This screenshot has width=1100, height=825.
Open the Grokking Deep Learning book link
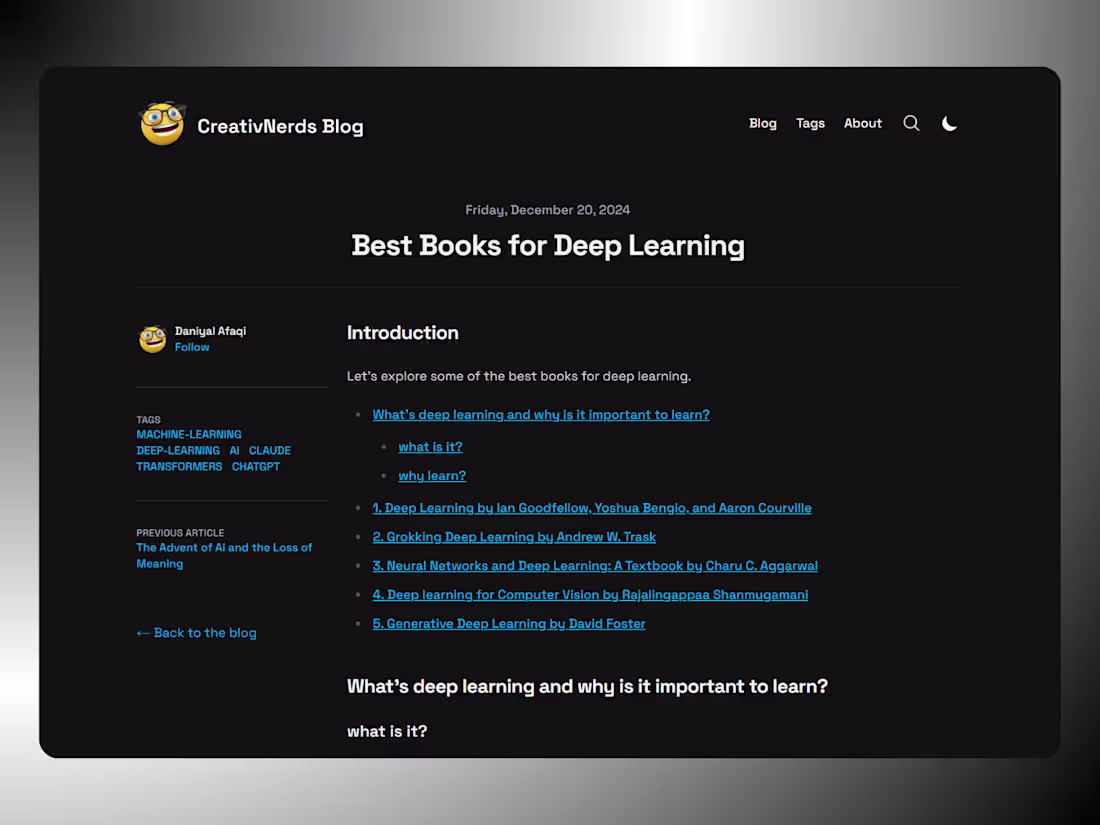point(514,537)
